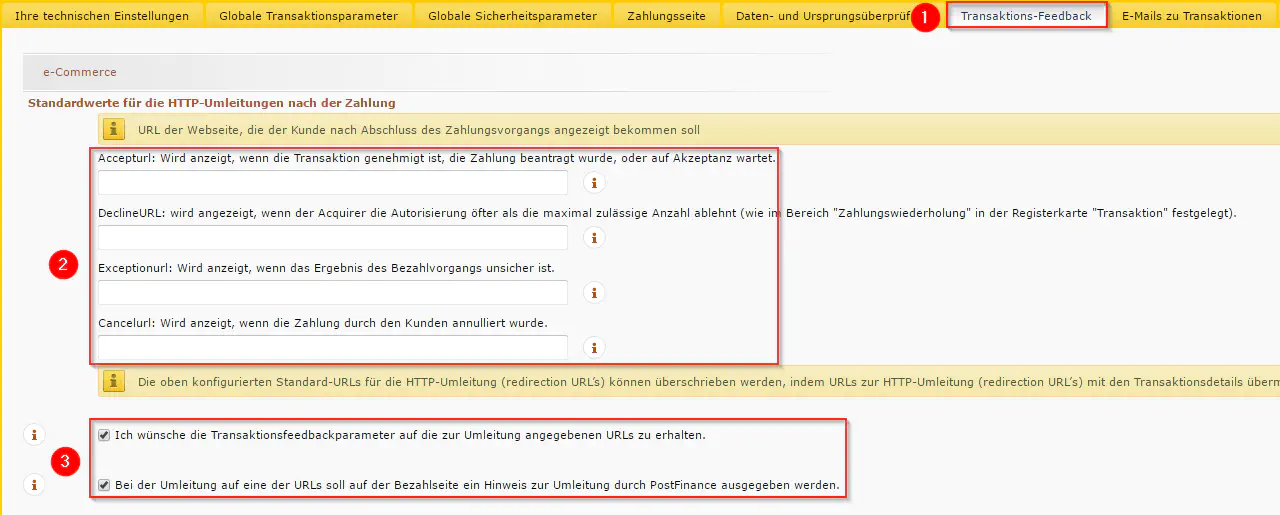The width and height of the screenshot is (1280, 515).
Task: Open the Ihre technischen Einstellungen tab
Action: 101,16
